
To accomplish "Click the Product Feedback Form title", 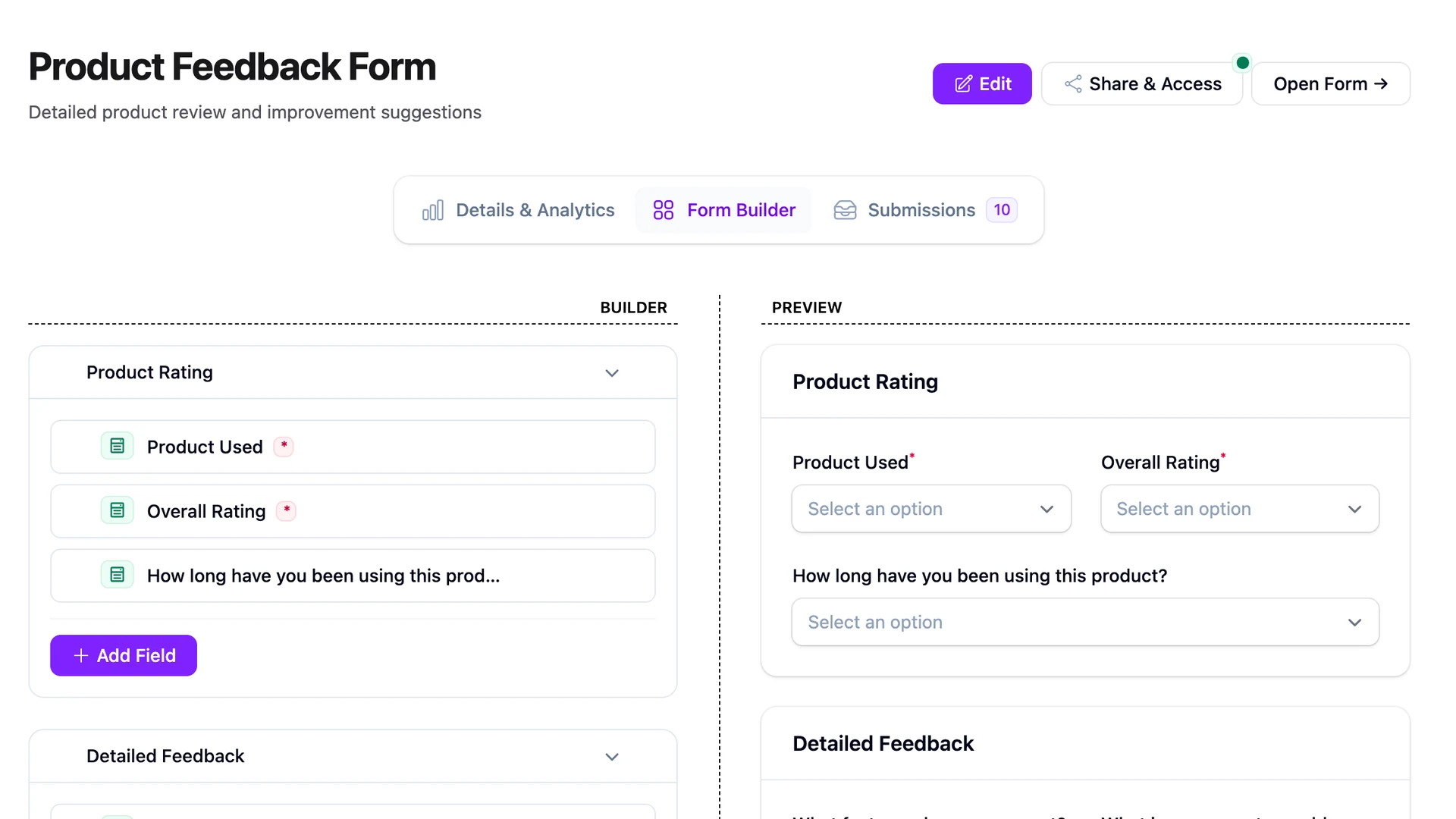I will (232, 67).
